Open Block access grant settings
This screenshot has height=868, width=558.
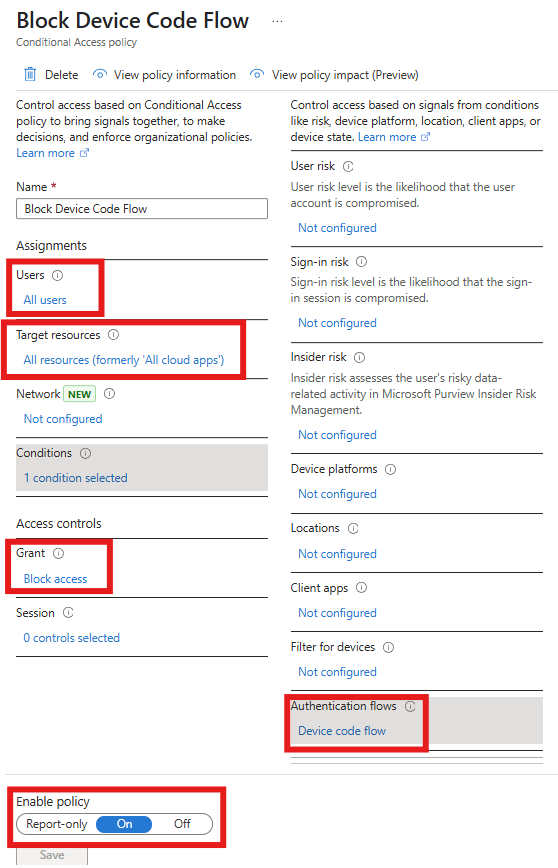pos(55,579)
